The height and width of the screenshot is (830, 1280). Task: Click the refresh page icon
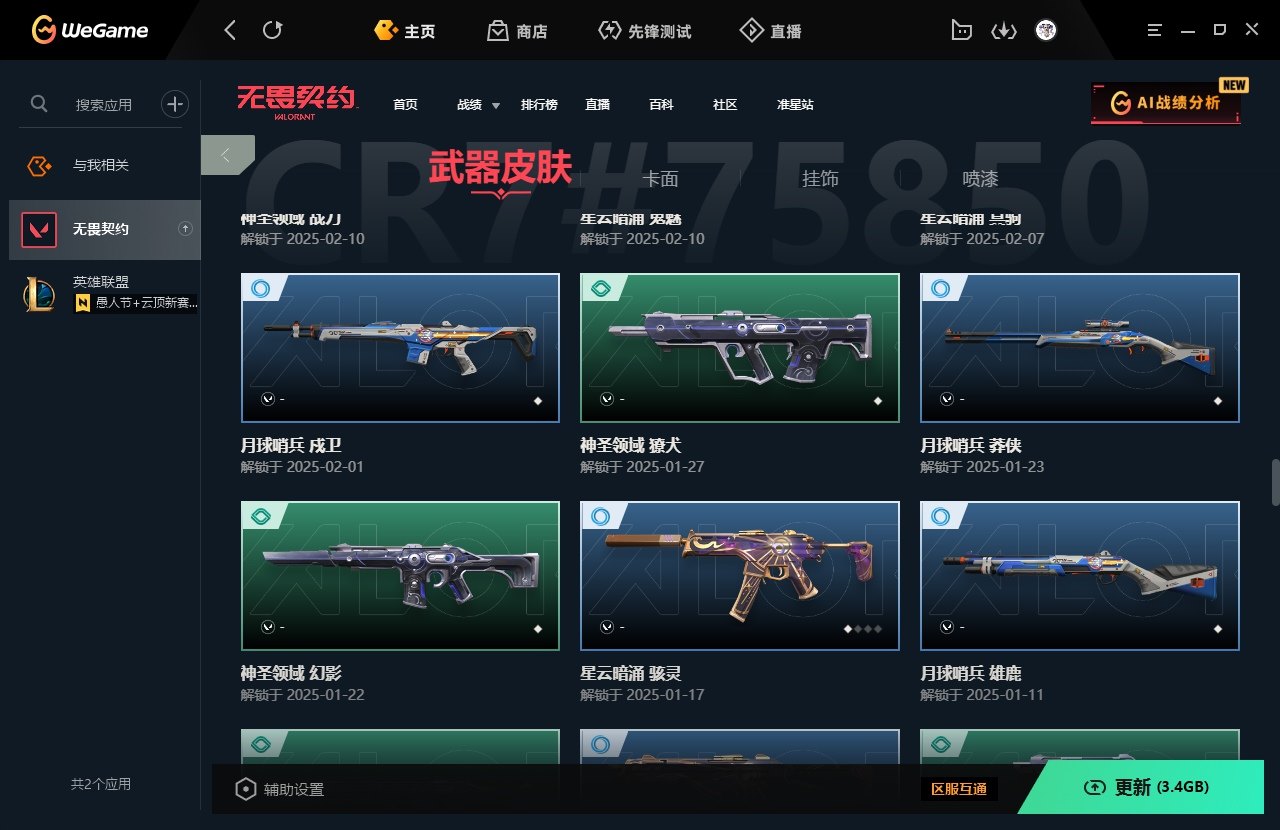coord(272,30)
